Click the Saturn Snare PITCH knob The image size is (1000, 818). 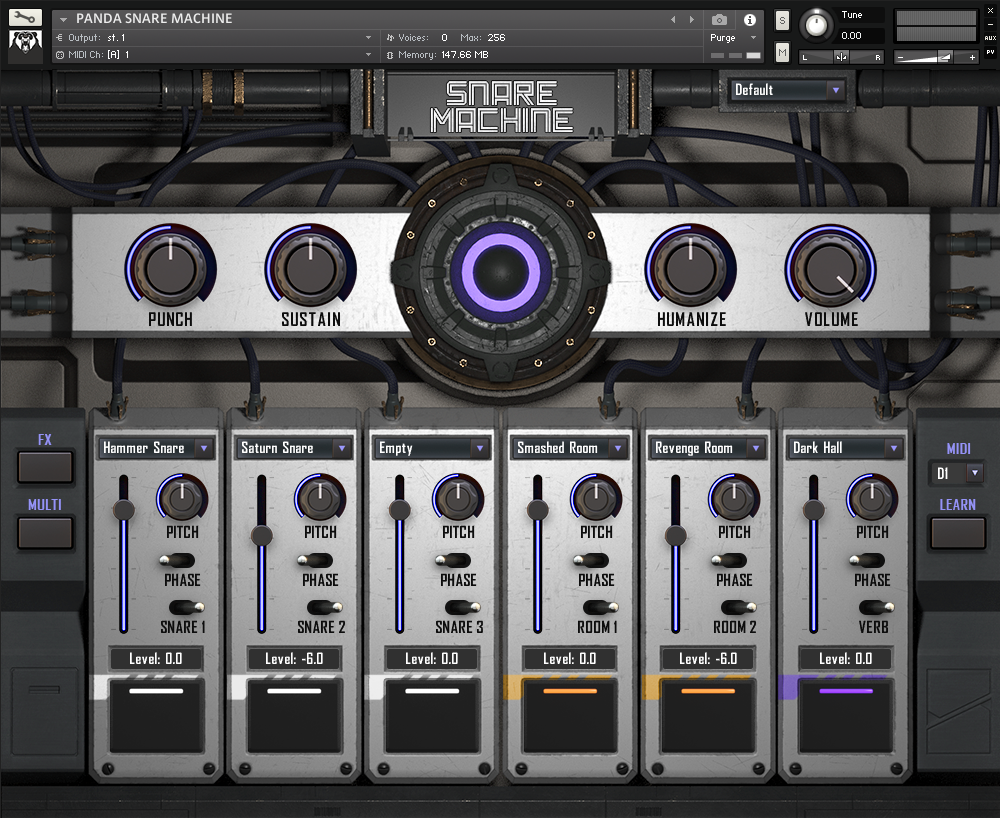pos(320,498)
